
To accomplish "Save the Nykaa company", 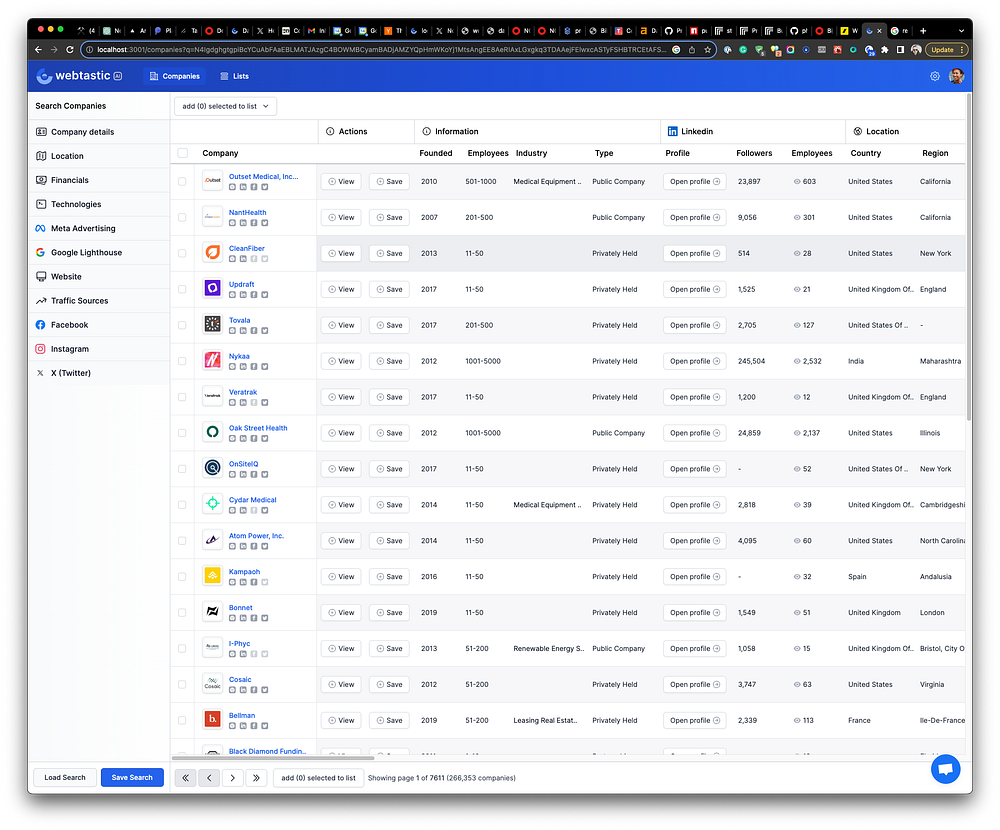I will pos(389,361).
